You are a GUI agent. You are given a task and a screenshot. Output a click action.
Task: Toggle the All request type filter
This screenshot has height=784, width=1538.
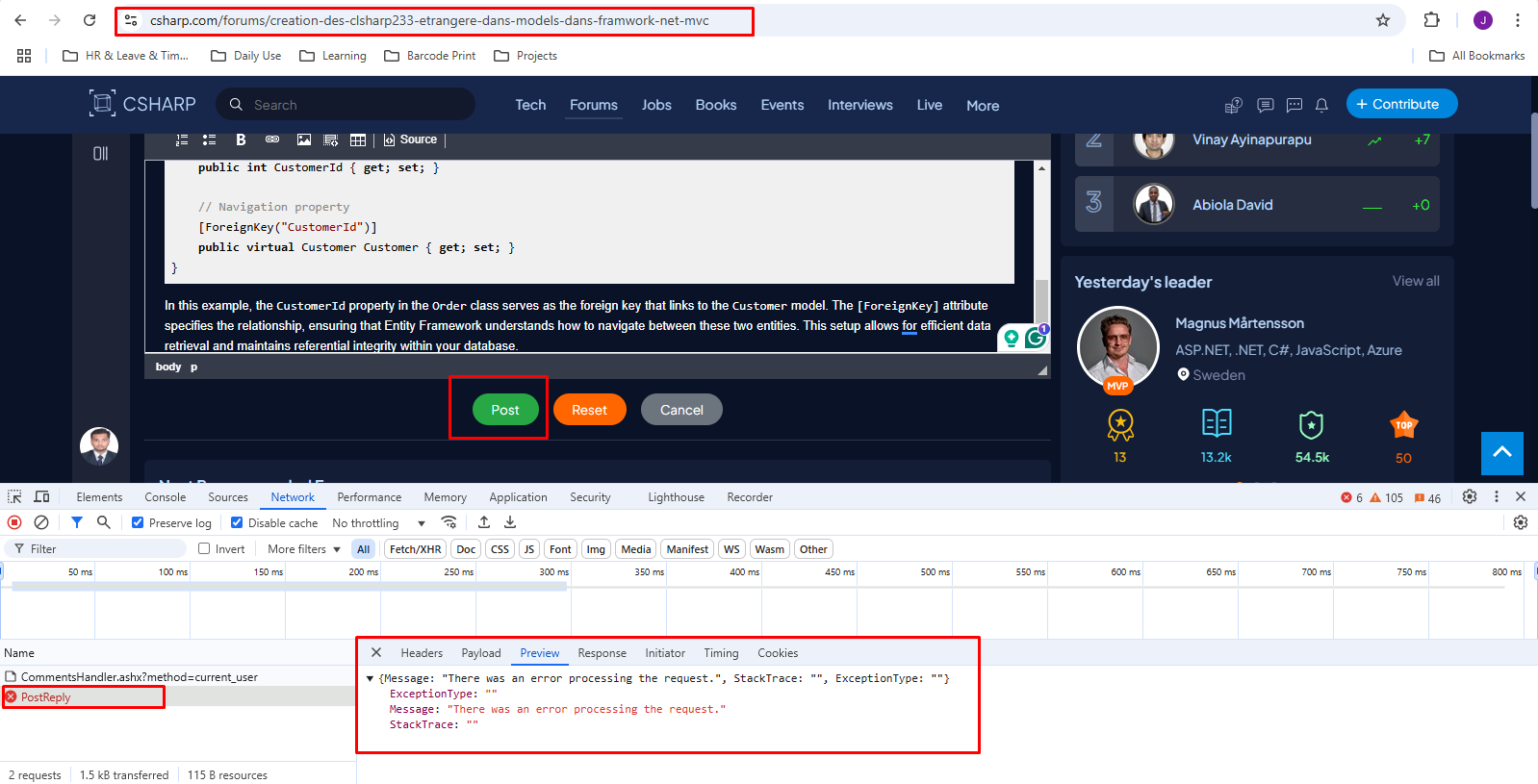click(363, 549)
